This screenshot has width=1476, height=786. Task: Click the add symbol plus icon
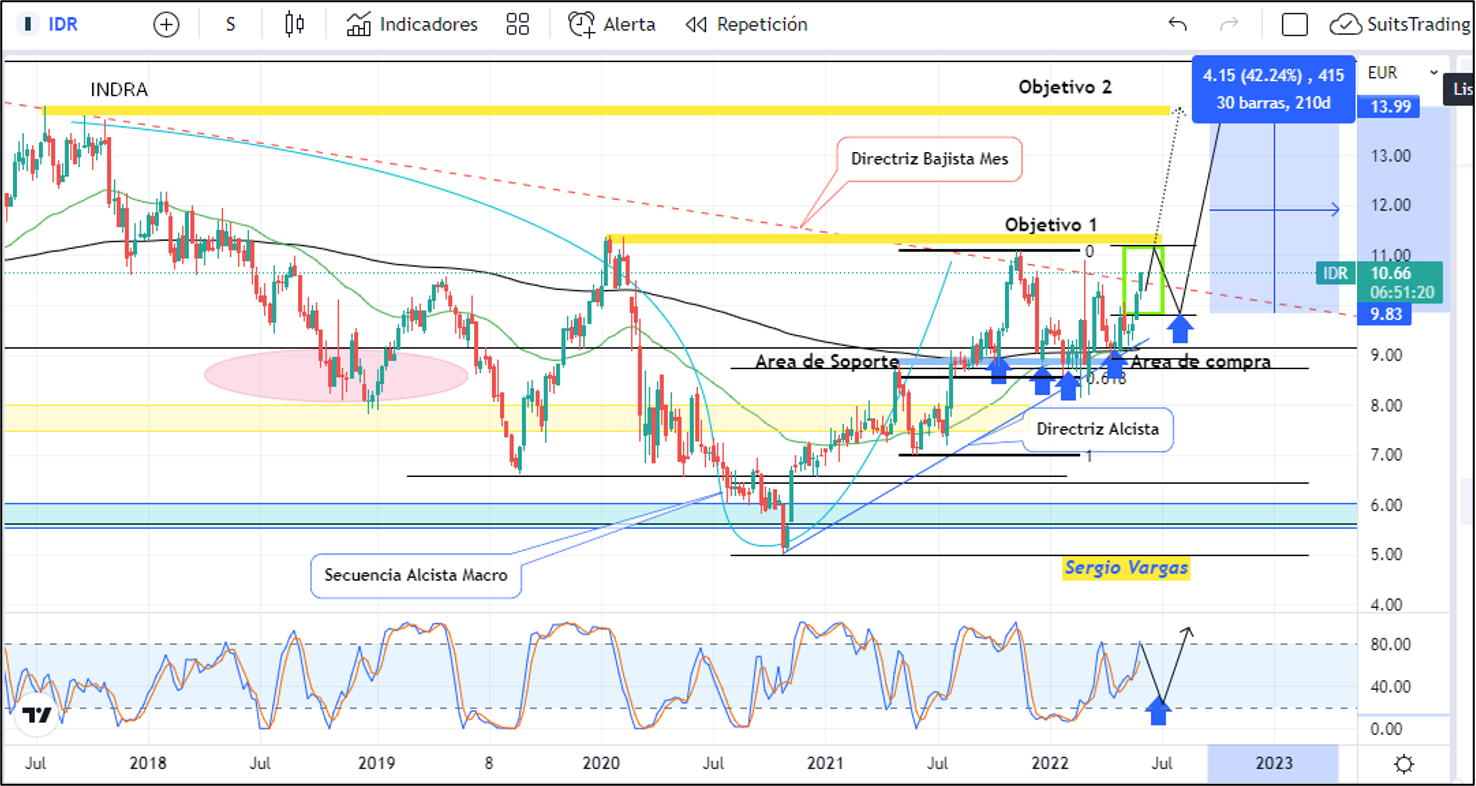pyautogui.click(x=166, y=25)
